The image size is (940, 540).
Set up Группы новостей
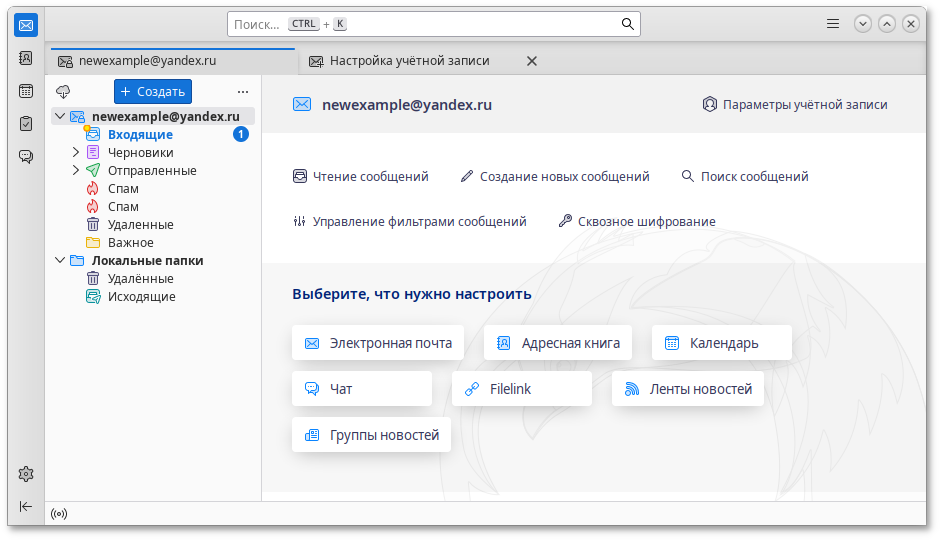371,435
